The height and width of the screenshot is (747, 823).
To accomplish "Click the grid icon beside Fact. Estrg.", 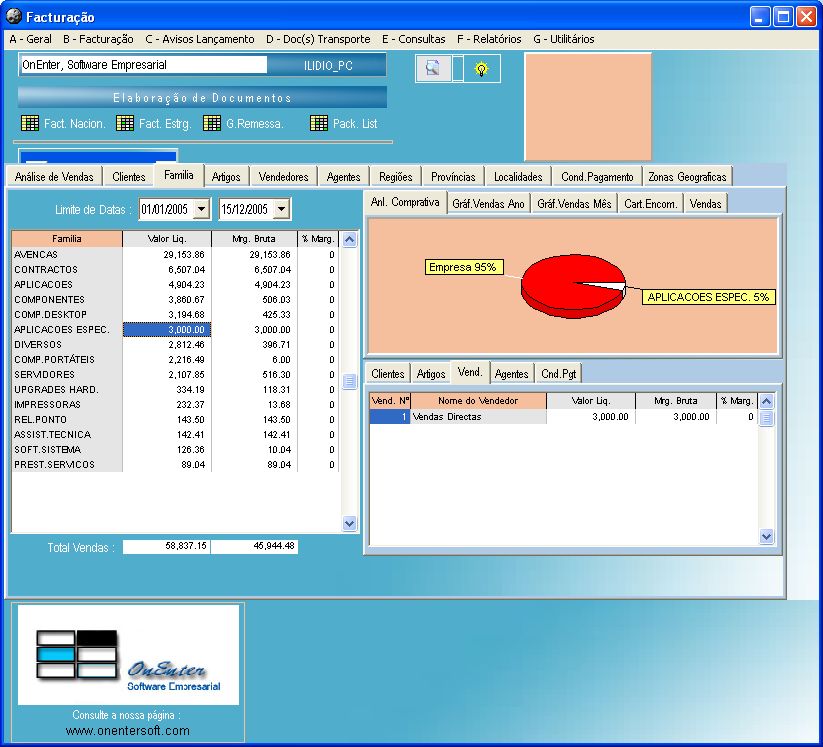I will (x=125, y=123).
